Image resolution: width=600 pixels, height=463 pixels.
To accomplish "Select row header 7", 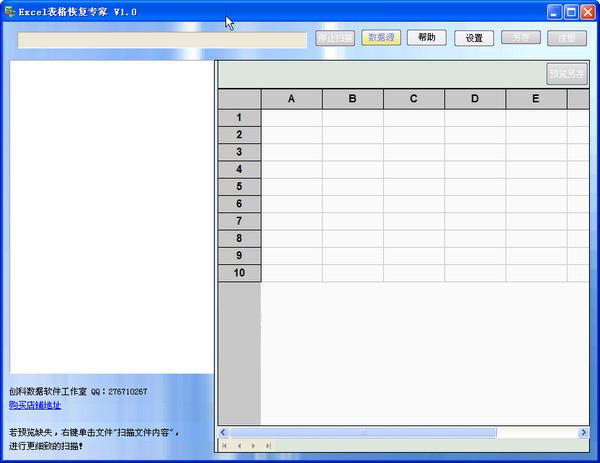I will click(x=240, y=221).
